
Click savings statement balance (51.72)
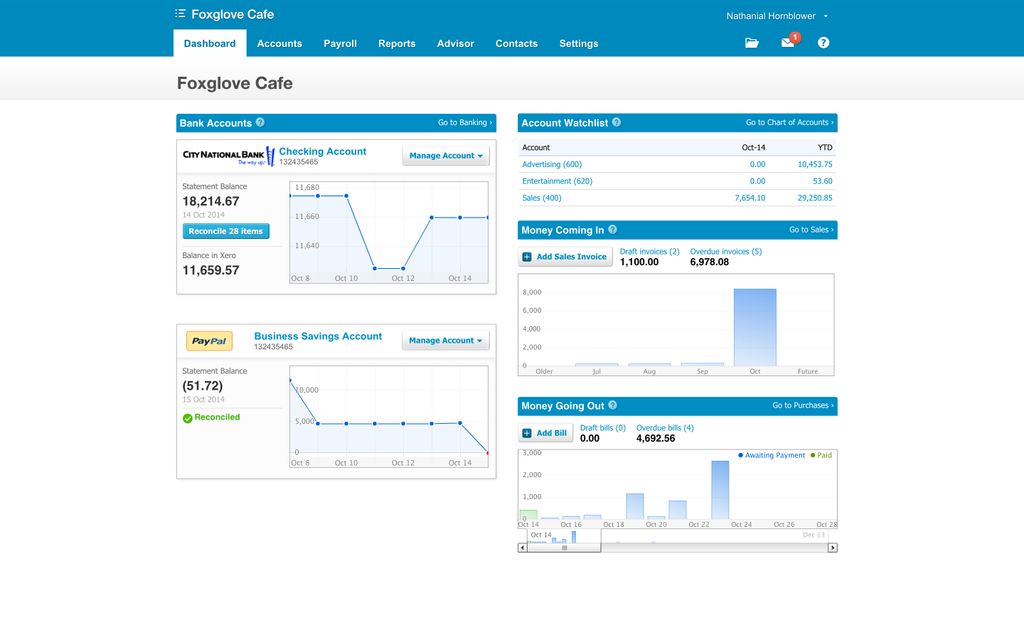[x=202, y=386]
